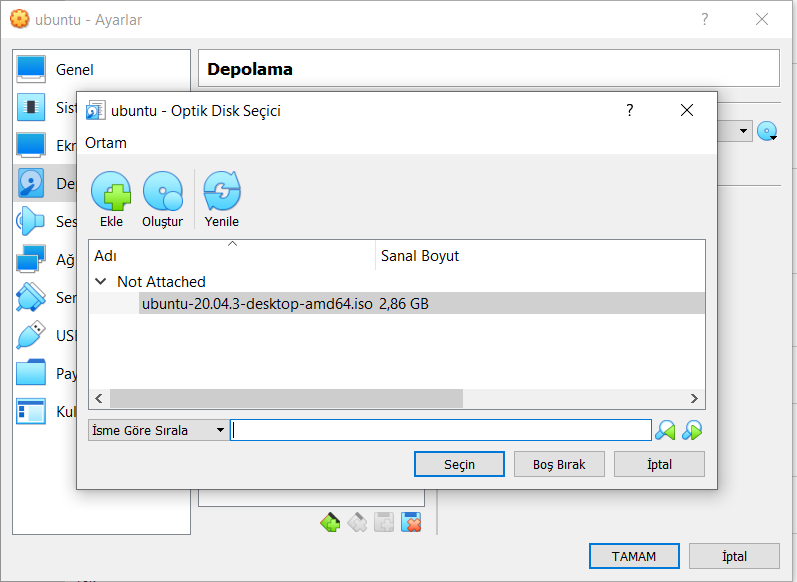Screen dimensions: 797x582
Task: Click the add attachment icon in Settings window
Action: point(384,523)
